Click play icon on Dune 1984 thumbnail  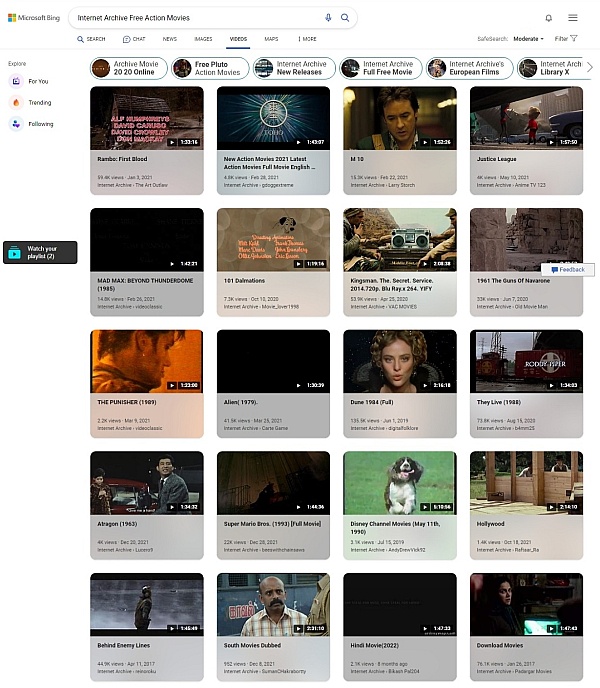click(x=425, y=385)
